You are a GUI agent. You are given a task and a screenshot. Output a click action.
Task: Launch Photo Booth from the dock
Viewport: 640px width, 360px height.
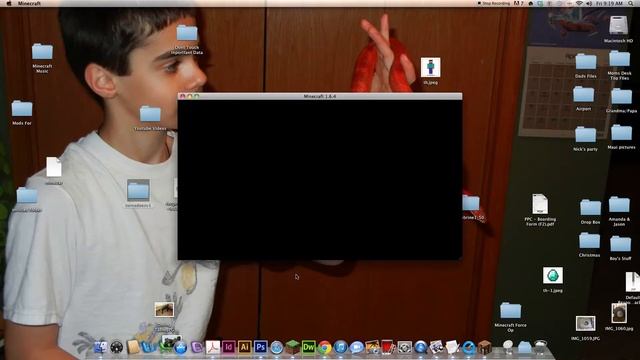[x=388, y=347]
